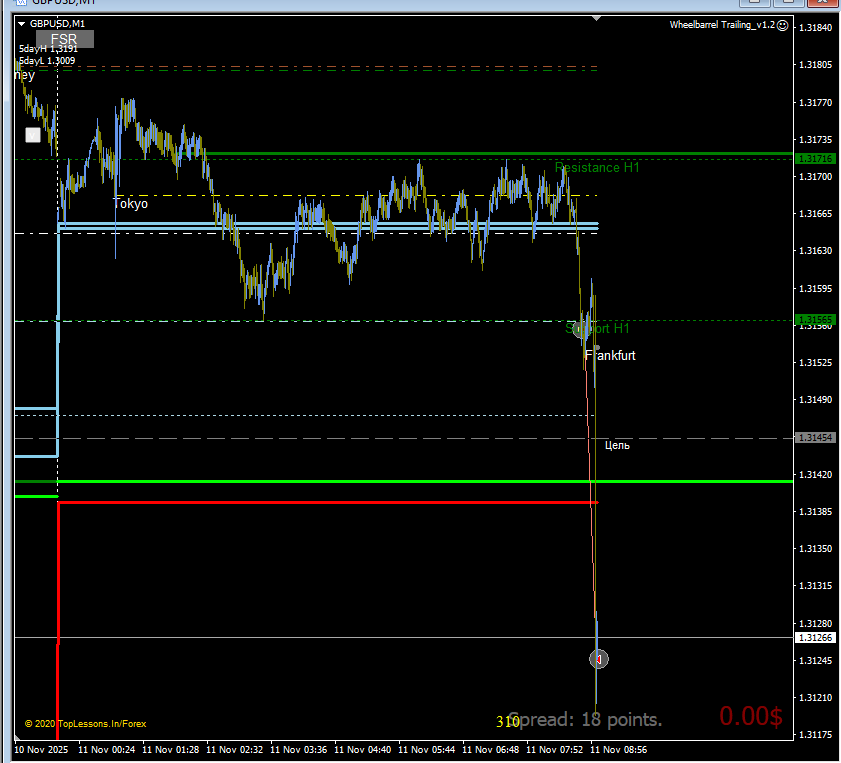Click the 'Resistance H1' label
The width and height of the screenshot is (841, 763).
[x=597, y=168]
